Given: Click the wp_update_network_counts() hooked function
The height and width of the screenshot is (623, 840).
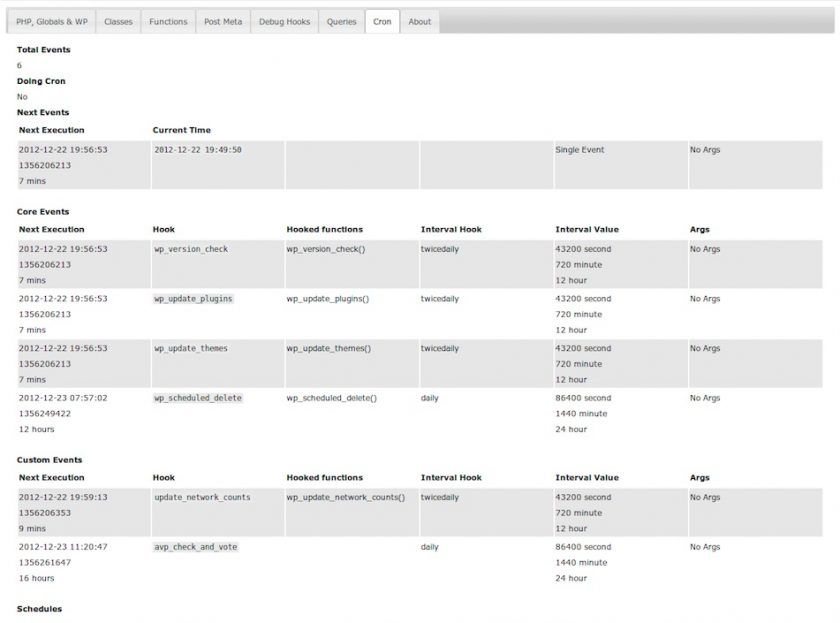Looking at the screenshot, I should (346, 497).
